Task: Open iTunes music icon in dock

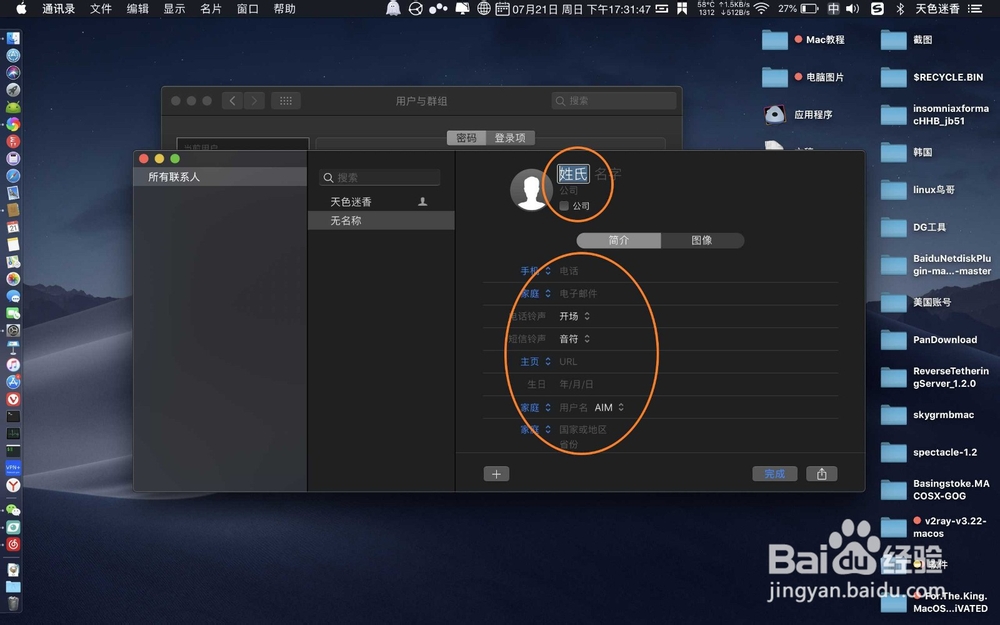Action: 13,365
